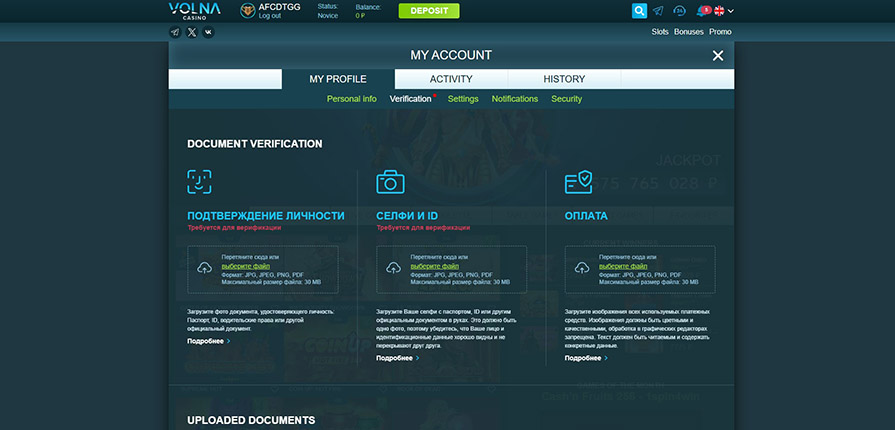
Task: Expand Подробнее under Селфи и ID
Action: [x=397, y=358]
